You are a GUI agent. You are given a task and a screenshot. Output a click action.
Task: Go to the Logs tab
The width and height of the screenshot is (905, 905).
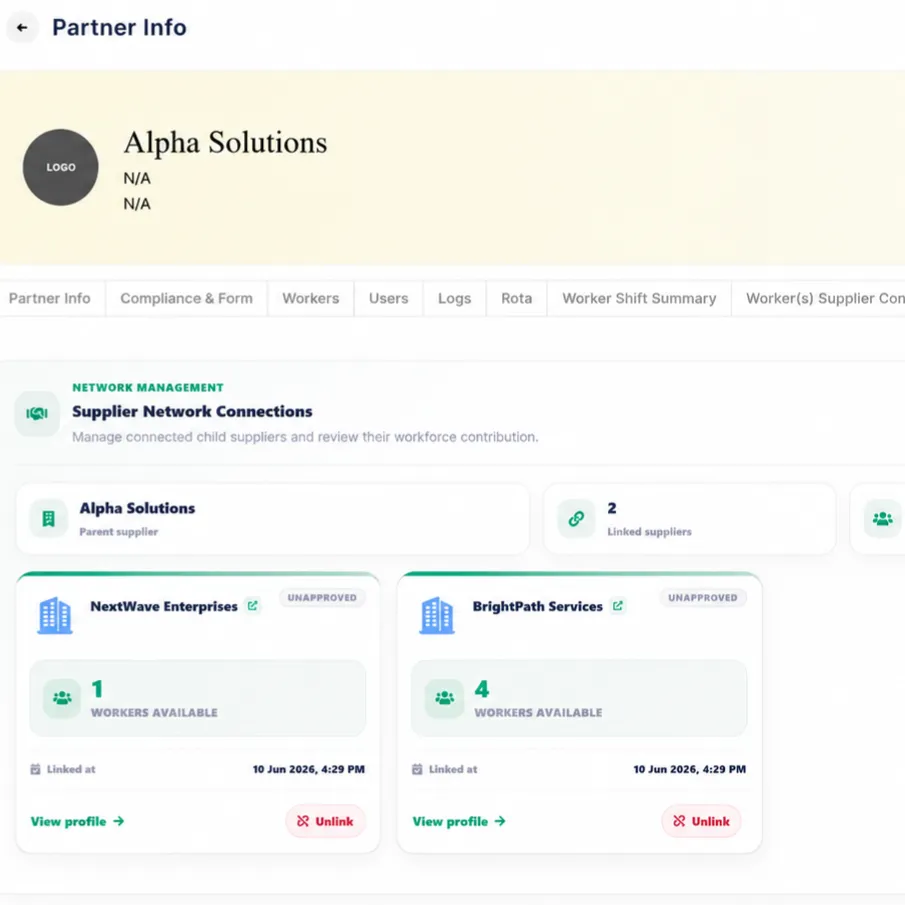[454, 298]
